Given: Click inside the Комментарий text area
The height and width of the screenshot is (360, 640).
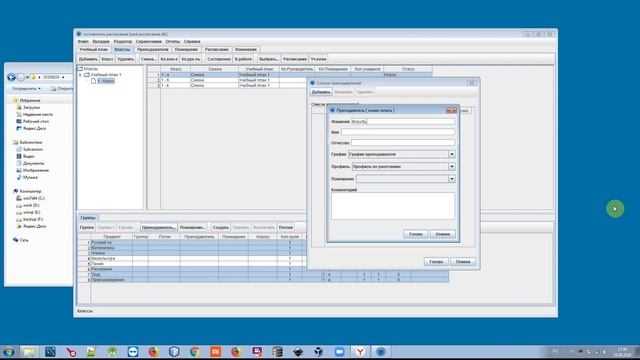Looking at the screenshot, I should coord(393,206).
